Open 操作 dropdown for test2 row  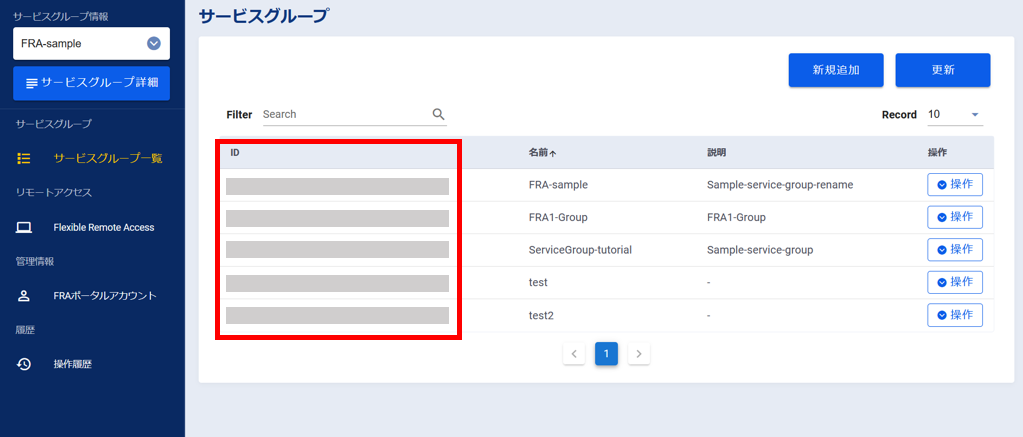[x=954, y=315]
